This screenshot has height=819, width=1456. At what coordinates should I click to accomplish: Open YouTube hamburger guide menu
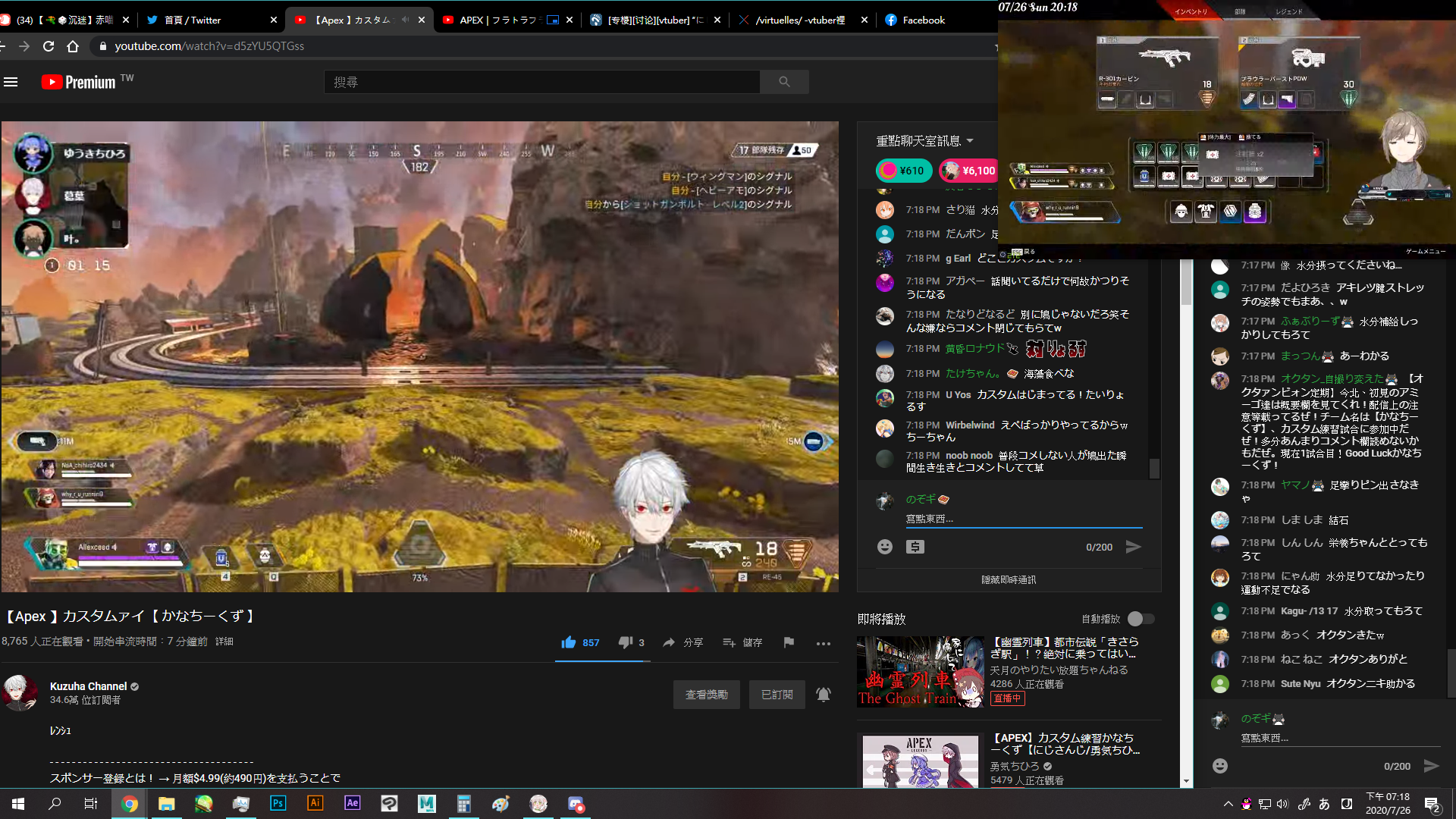point(11,82)
